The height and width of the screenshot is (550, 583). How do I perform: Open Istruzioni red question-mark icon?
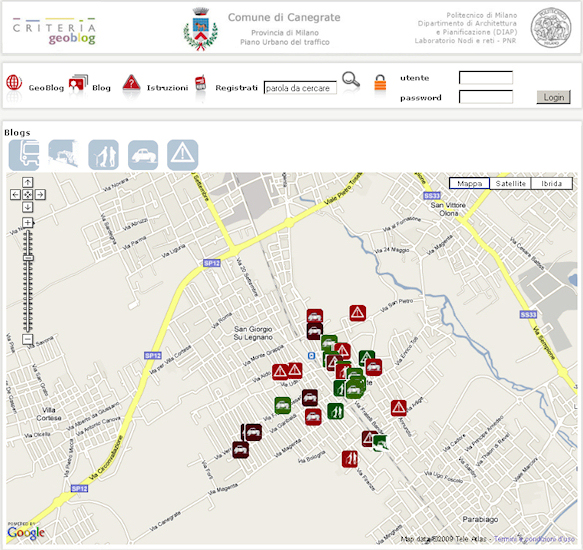[x=131, y=83]
